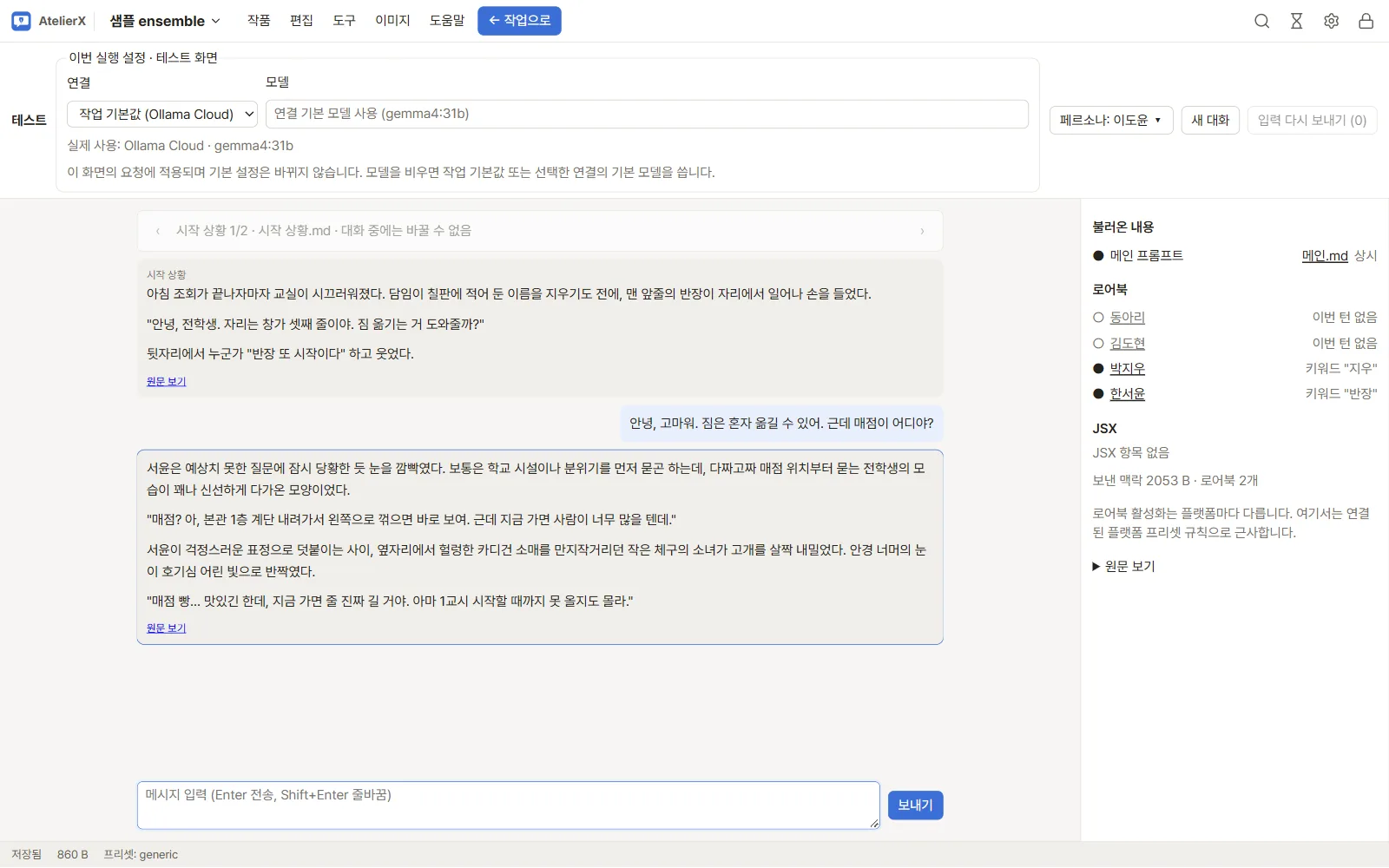Open the 편집 menu
The width and height of the screenshot is (1389, 868).
click(301, 21)
